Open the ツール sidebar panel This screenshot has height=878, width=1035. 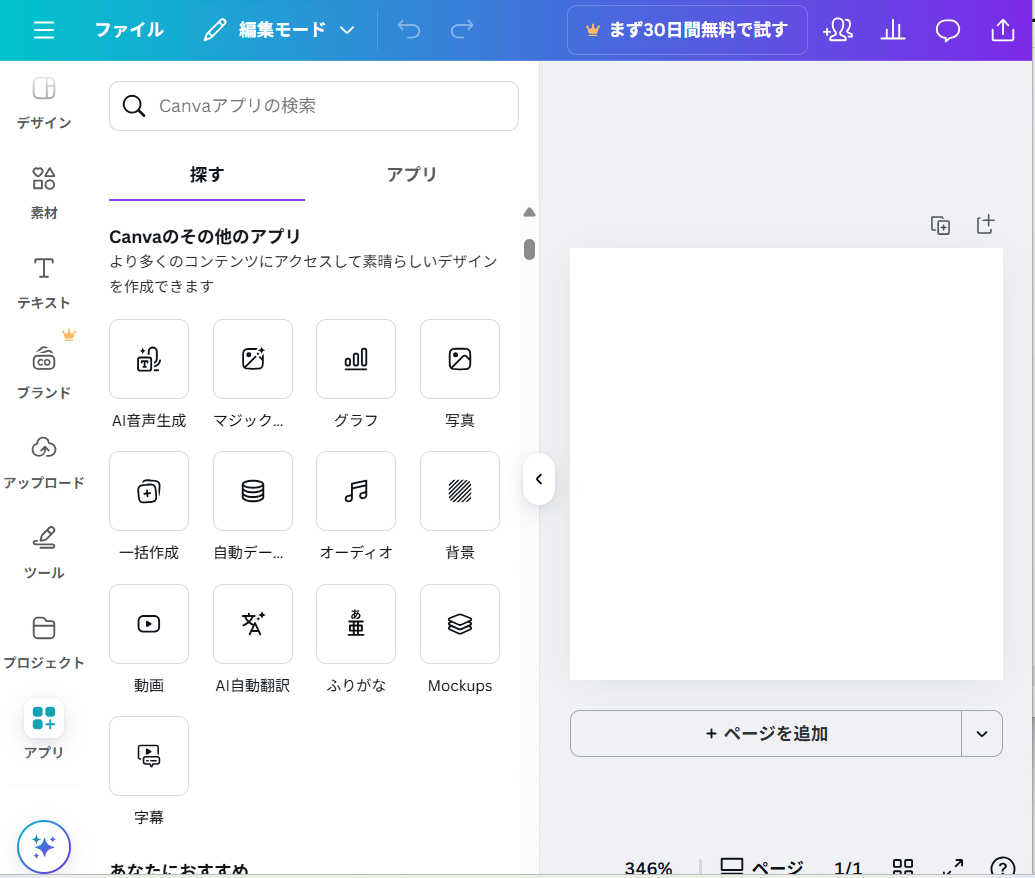coord(44,552)
